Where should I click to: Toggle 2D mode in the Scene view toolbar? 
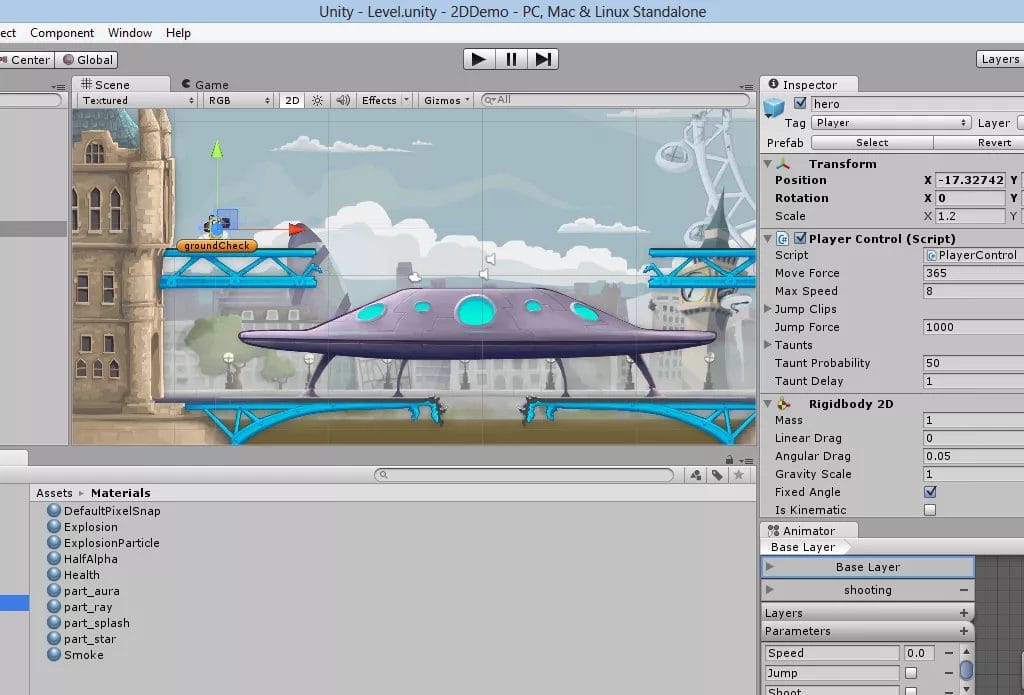(x=292, y=100)
